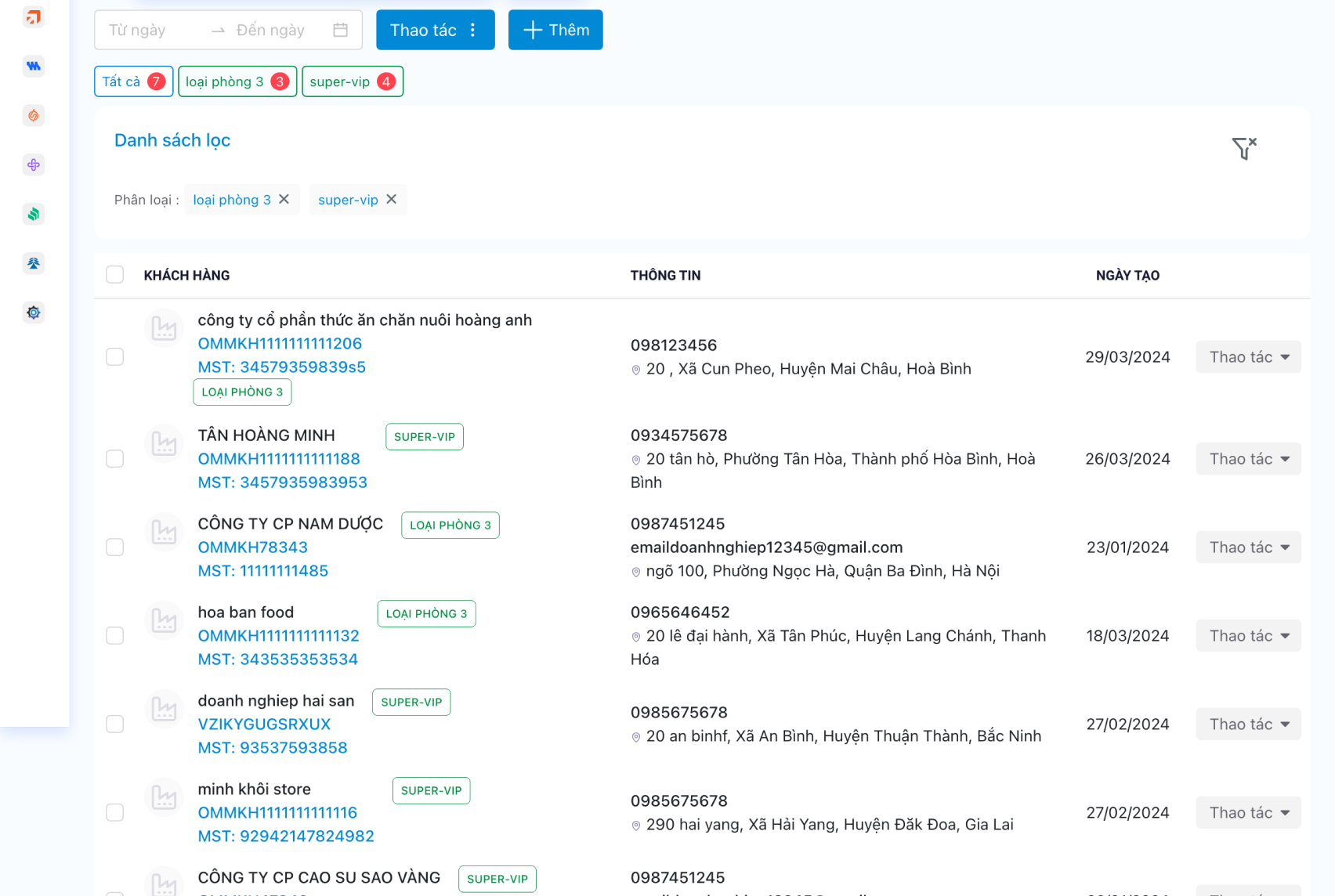Image resolution: width=1335 pixels, height=896 pixels.
Task: Click company avatar for minh khôi store
Action: pyautogui.click(x=164, y=797)
